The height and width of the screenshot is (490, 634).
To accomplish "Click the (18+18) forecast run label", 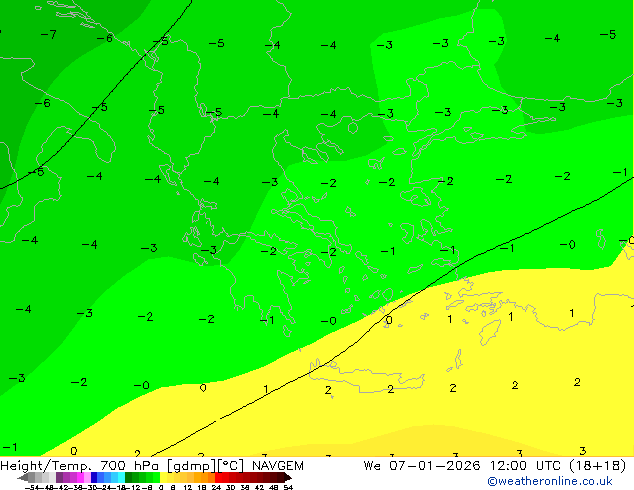I will click(x=598, y=466).
